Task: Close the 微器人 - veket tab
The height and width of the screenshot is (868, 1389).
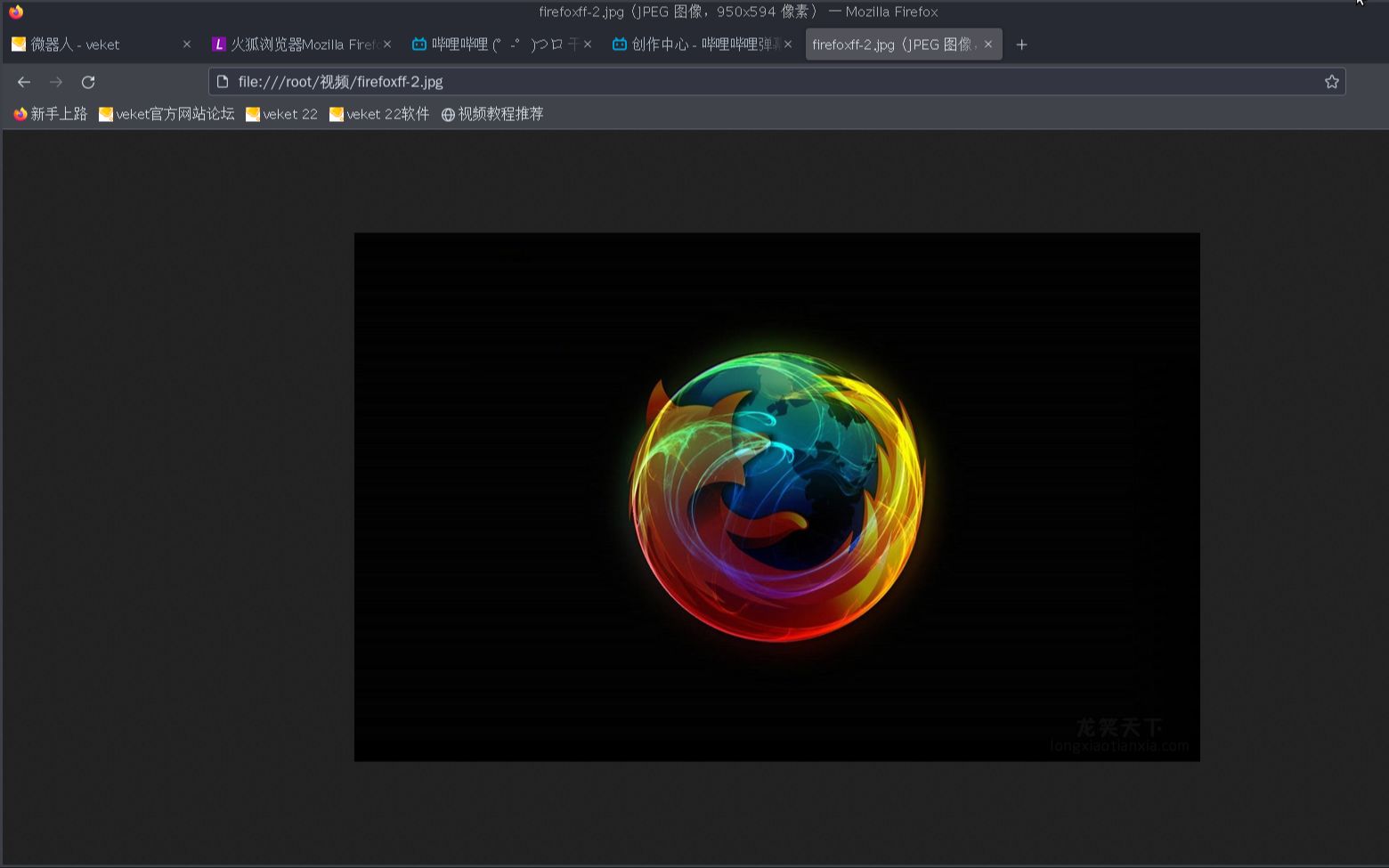Action: coord(186,45)
